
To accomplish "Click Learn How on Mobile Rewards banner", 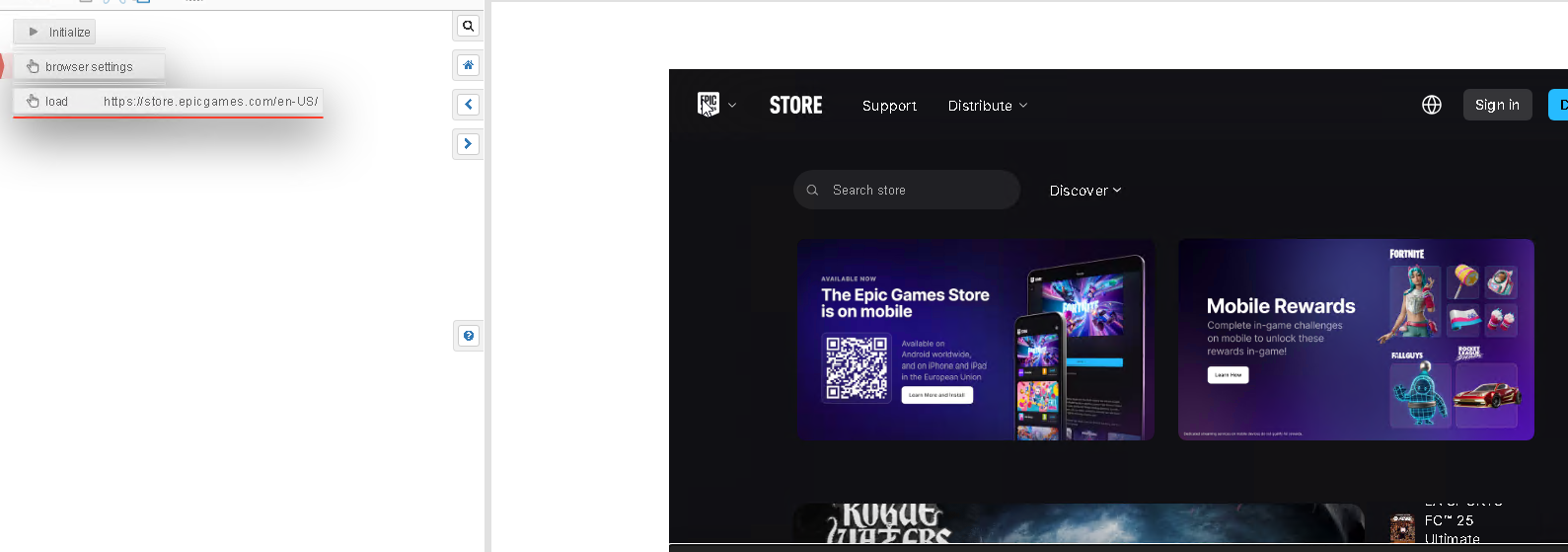I will [1228, 375].
